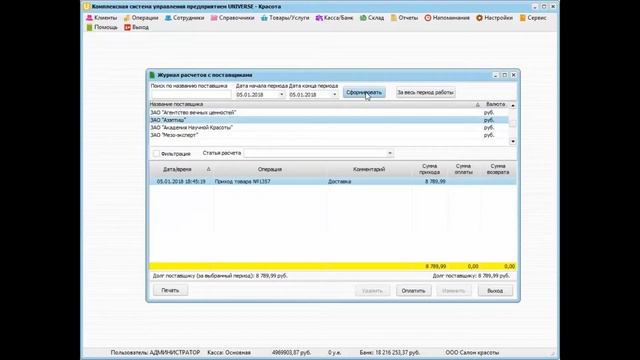Screen dimensions: 640x360
Task: Open the Настройки gear icon
Action: coord(479,18)
